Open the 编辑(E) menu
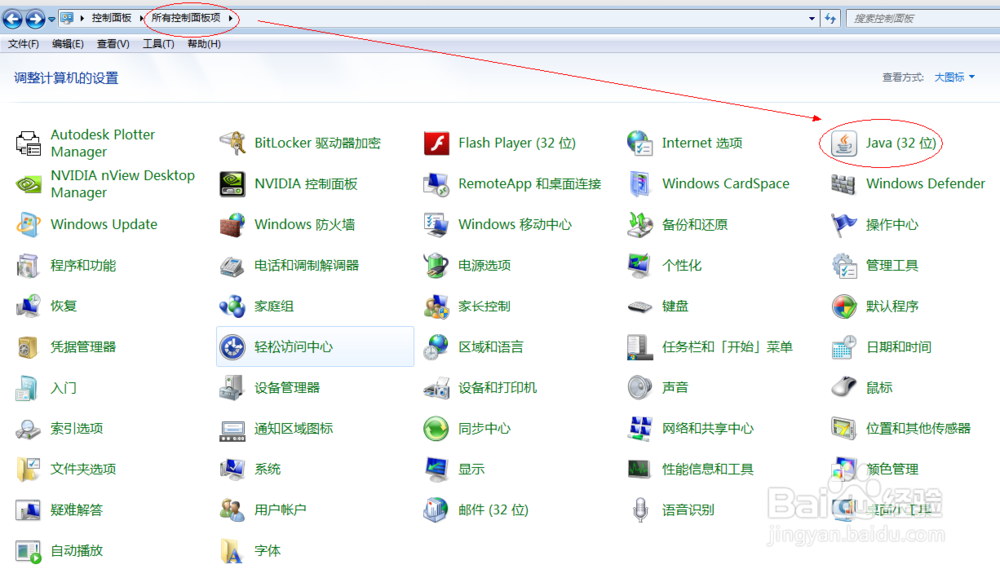This screenshot has height=569, width=1000. coord(68,44)
